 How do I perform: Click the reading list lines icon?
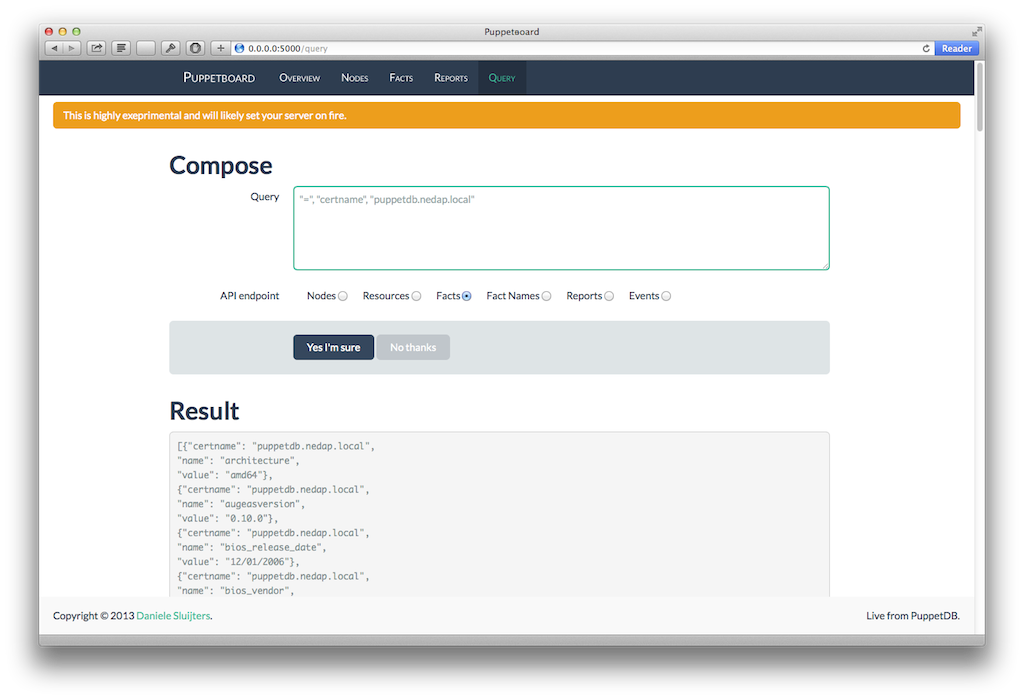point(121,48)
